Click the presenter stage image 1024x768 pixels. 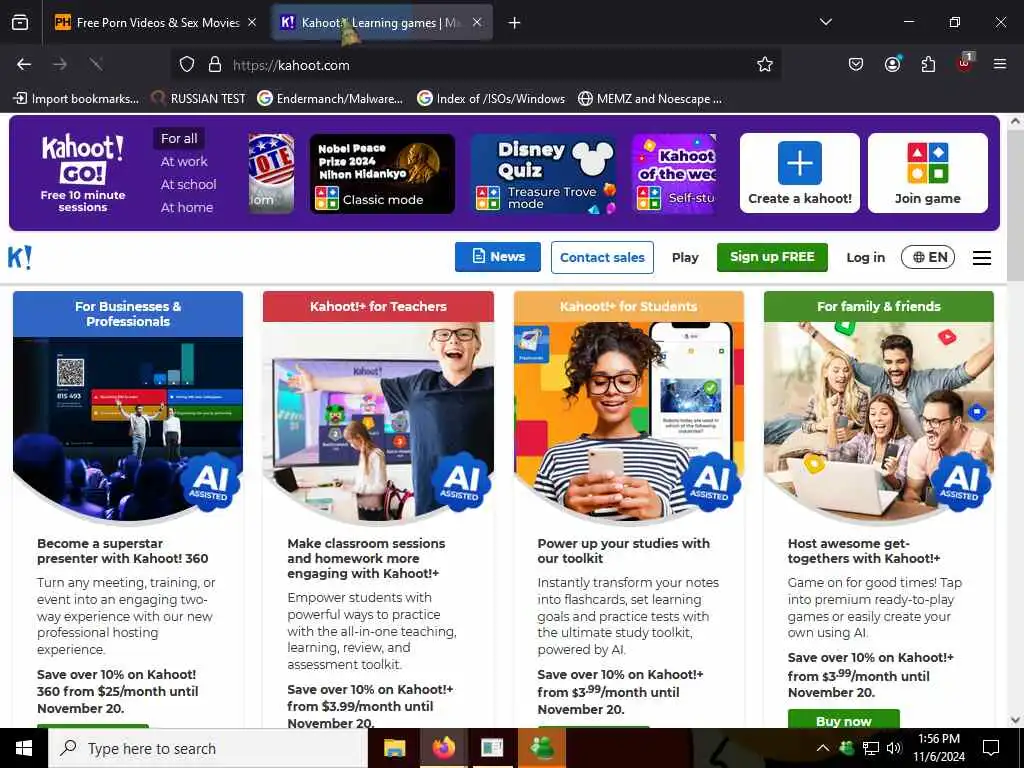[x=128, y=428]
